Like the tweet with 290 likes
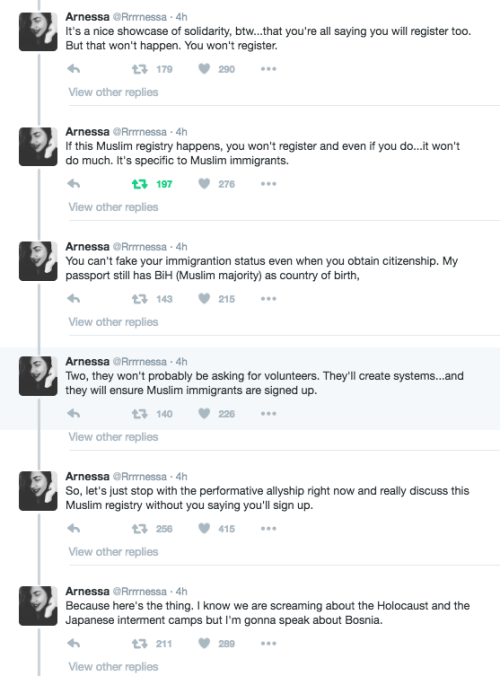 pos(204,69)
